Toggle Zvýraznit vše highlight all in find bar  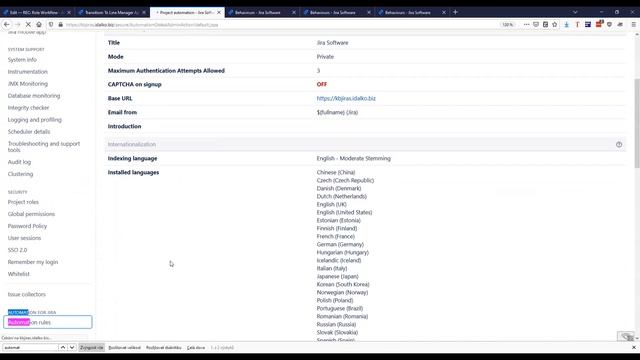coord(92,348)
